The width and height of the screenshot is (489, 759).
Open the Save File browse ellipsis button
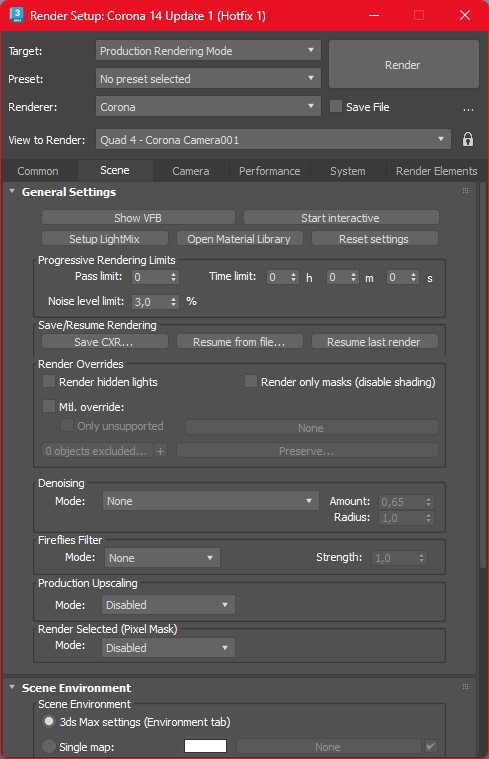click(x=468, y=107)
